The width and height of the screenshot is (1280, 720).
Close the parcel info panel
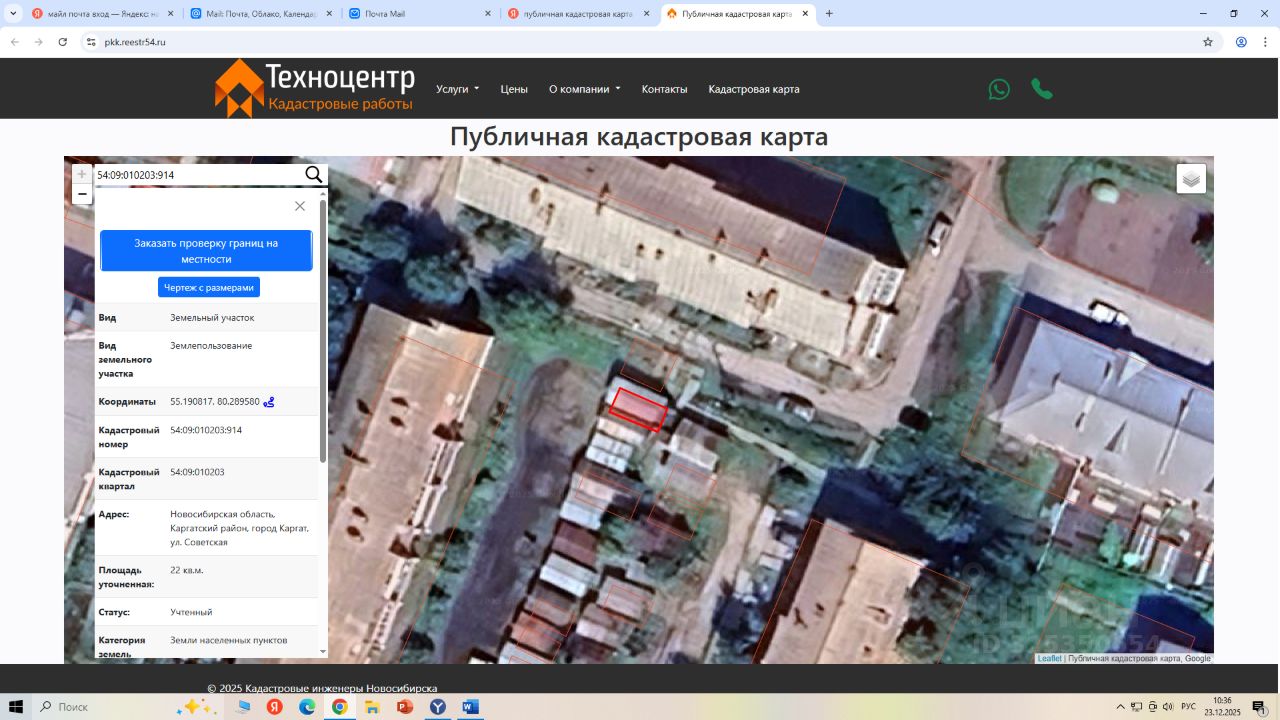click(300, 206)
